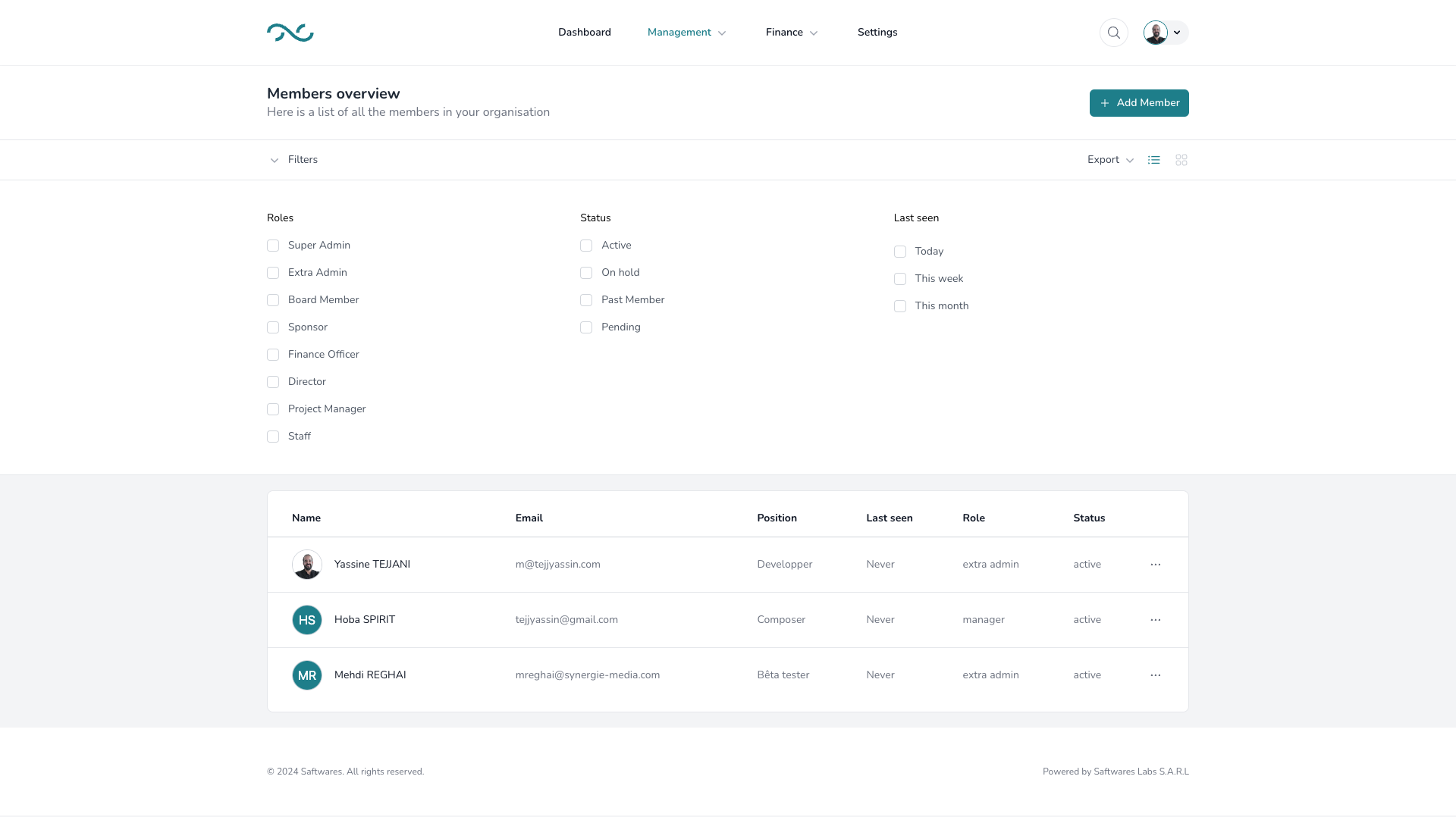
Task: Open the Dashboard link
Action: point(584,33)
